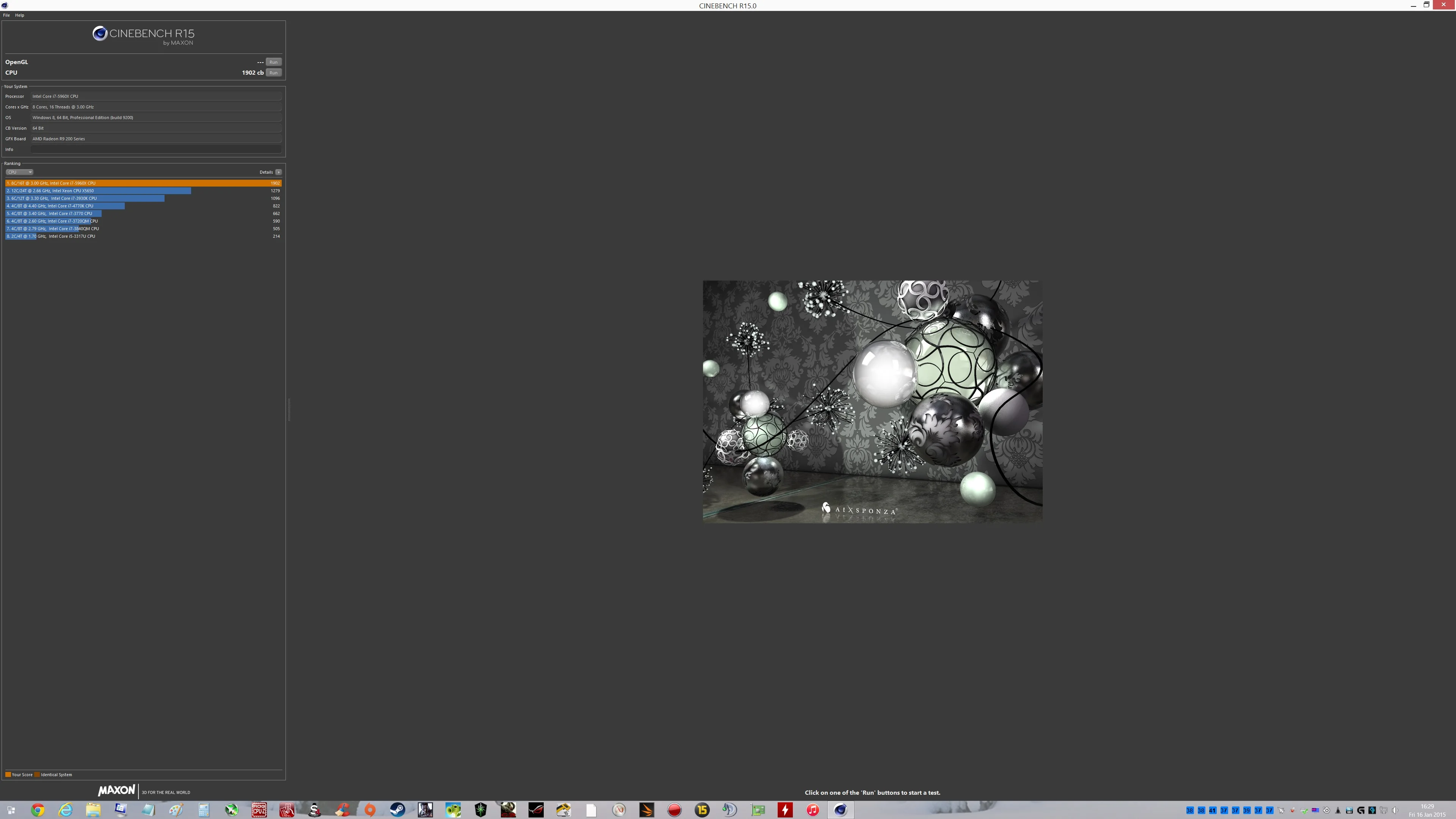The width and height of the screenshot is (1456, 819).
Task: Click the GFX Board value AMD Radeon R9
Action: pyautogui.click(x=156, y=139)
